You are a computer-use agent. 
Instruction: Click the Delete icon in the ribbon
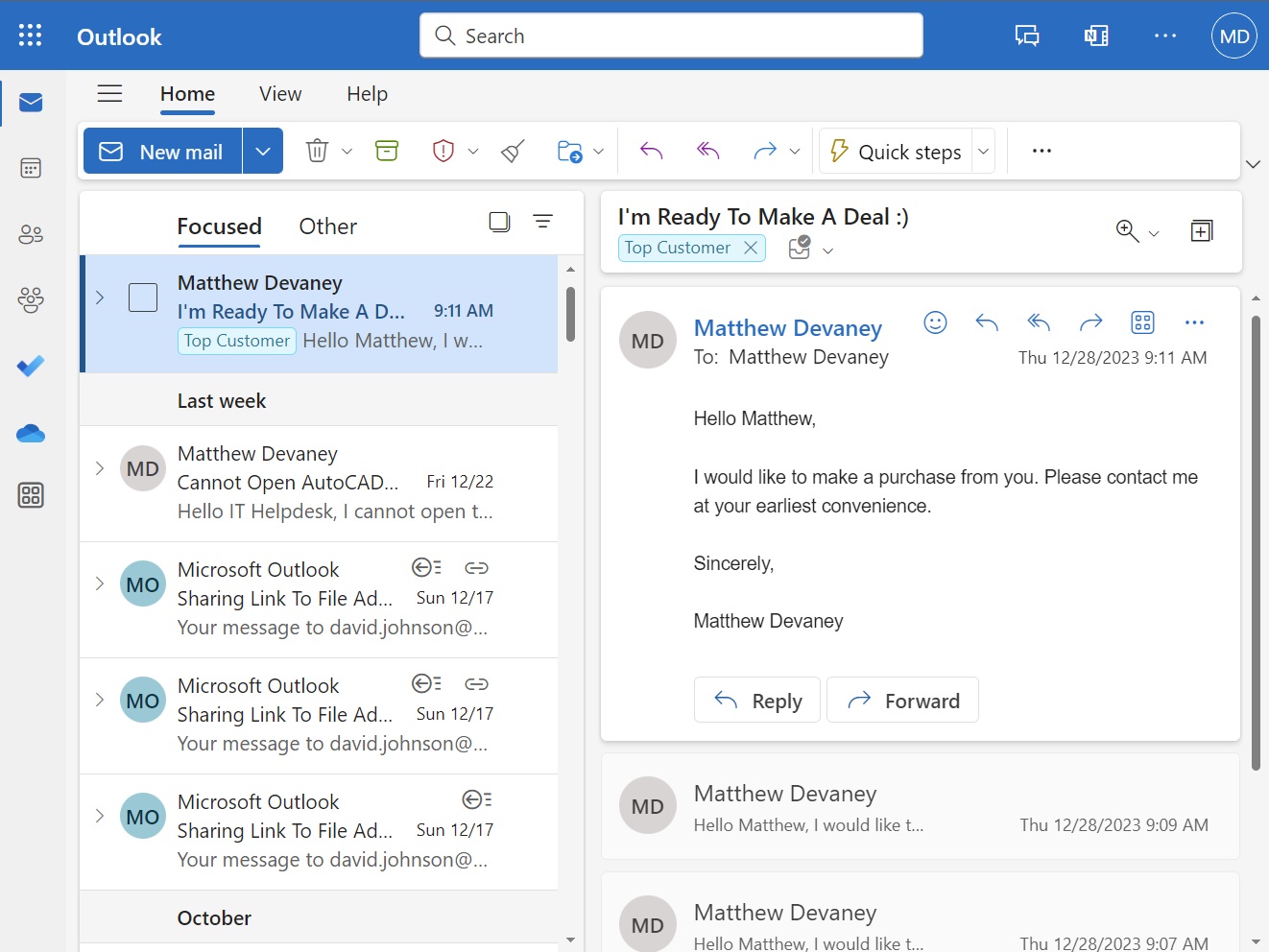pyautogui.click(x=317, y=150)
